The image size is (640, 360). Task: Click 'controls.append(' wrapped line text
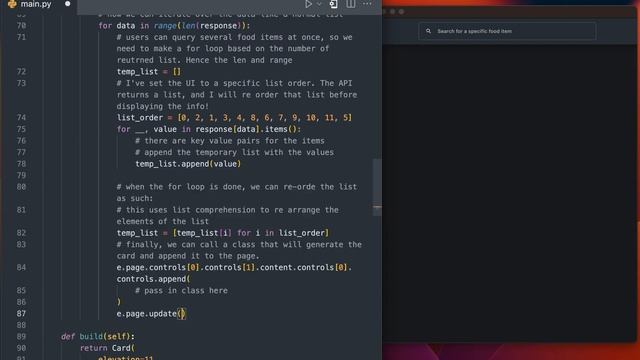click(153, 279)
